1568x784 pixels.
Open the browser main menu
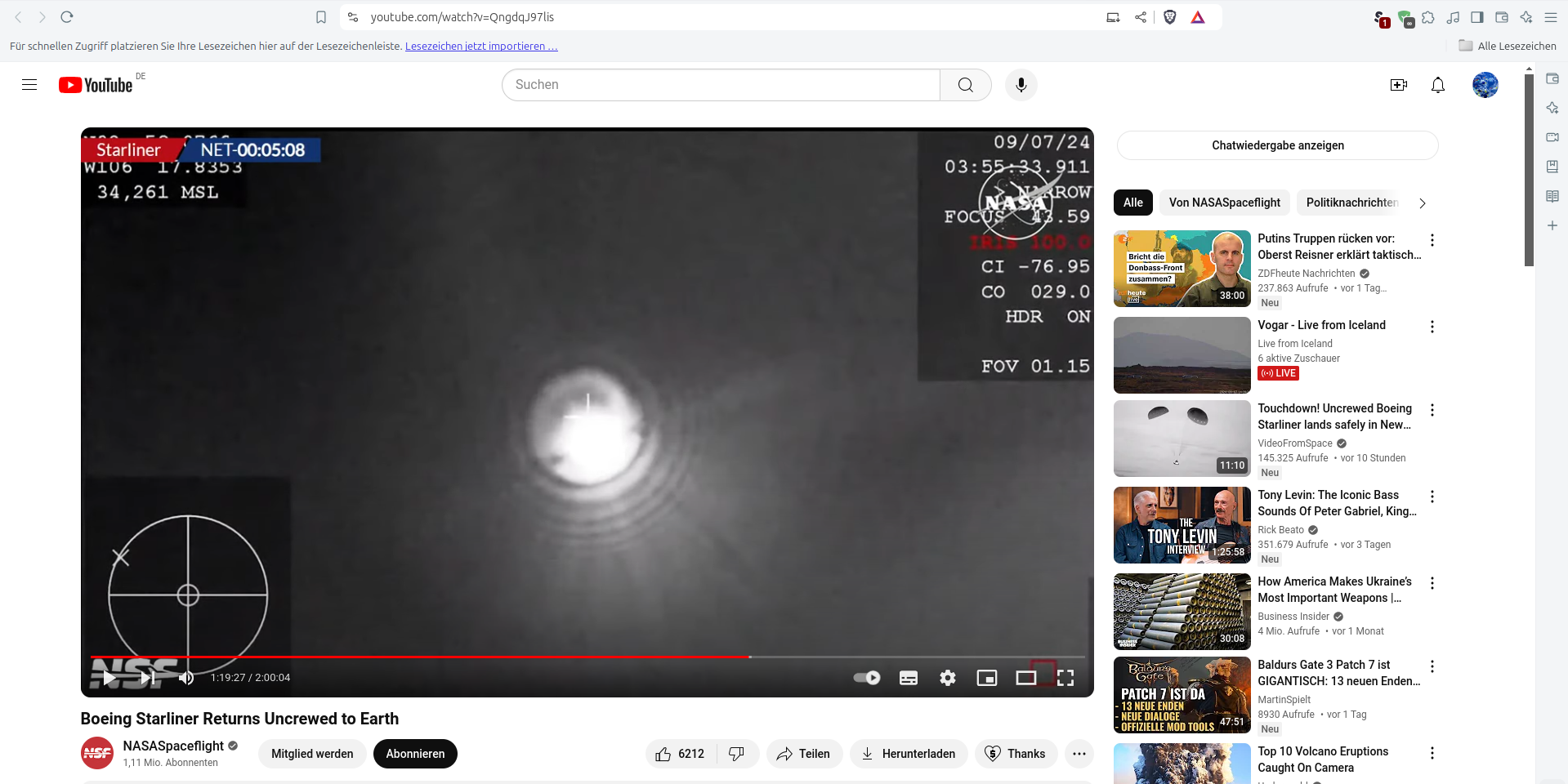click(1551, 17)
